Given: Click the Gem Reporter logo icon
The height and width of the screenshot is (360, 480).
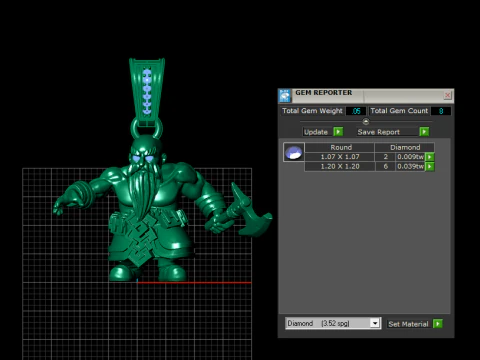Looking at the screenshot, I should pos(285,96).
